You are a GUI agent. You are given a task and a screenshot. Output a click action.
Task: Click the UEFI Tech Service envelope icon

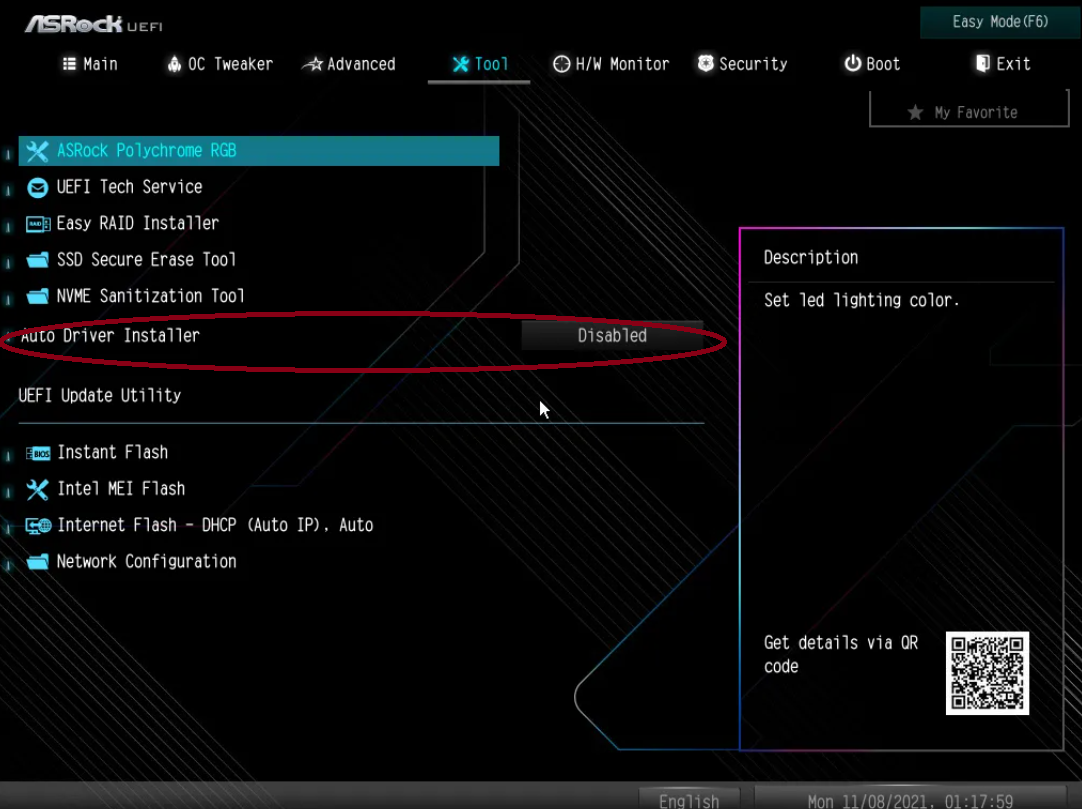(37, 188)
